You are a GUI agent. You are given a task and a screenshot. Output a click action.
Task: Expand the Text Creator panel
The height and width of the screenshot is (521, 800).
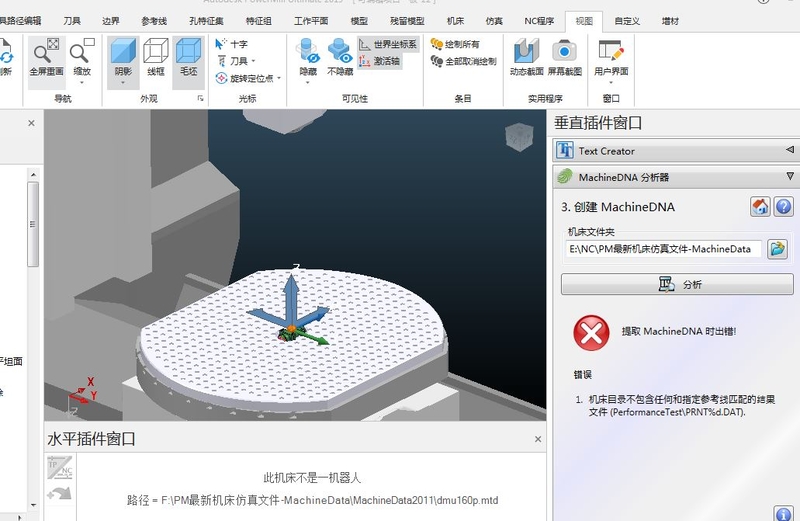click(790, 150)
